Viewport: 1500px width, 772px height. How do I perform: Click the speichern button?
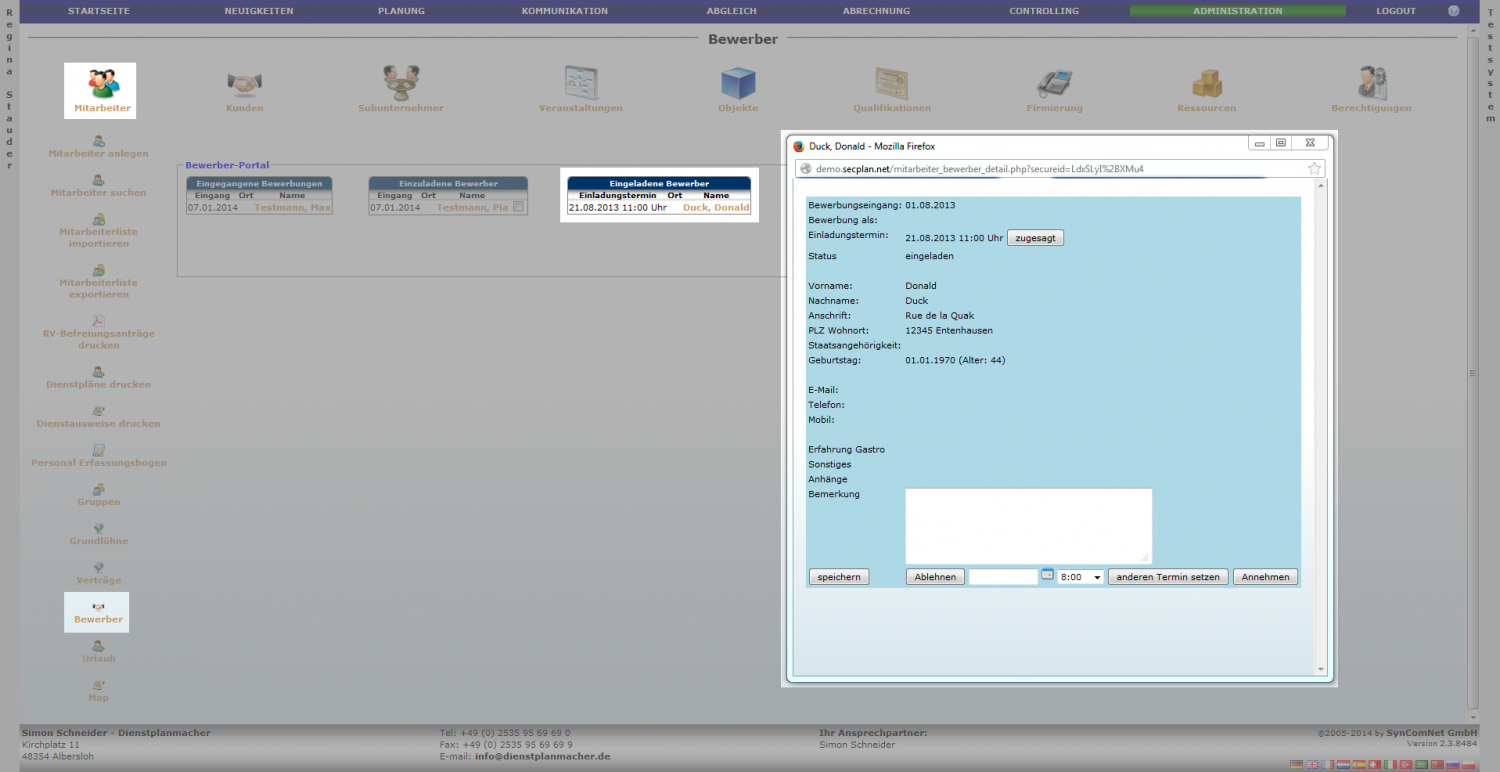pos(839,577)
